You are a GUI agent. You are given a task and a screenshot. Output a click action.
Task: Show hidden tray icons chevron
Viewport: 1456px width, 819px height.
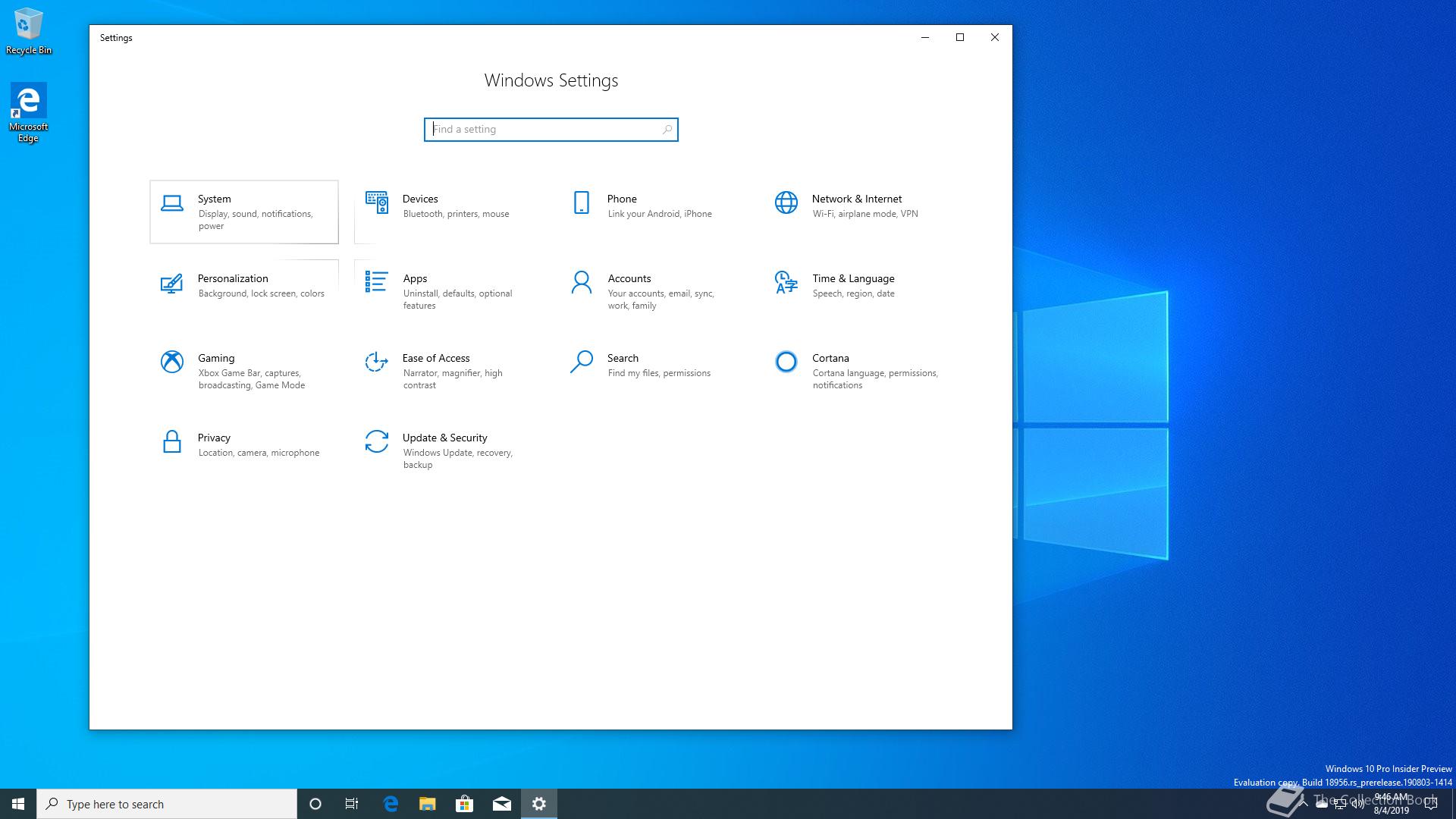1303,804
